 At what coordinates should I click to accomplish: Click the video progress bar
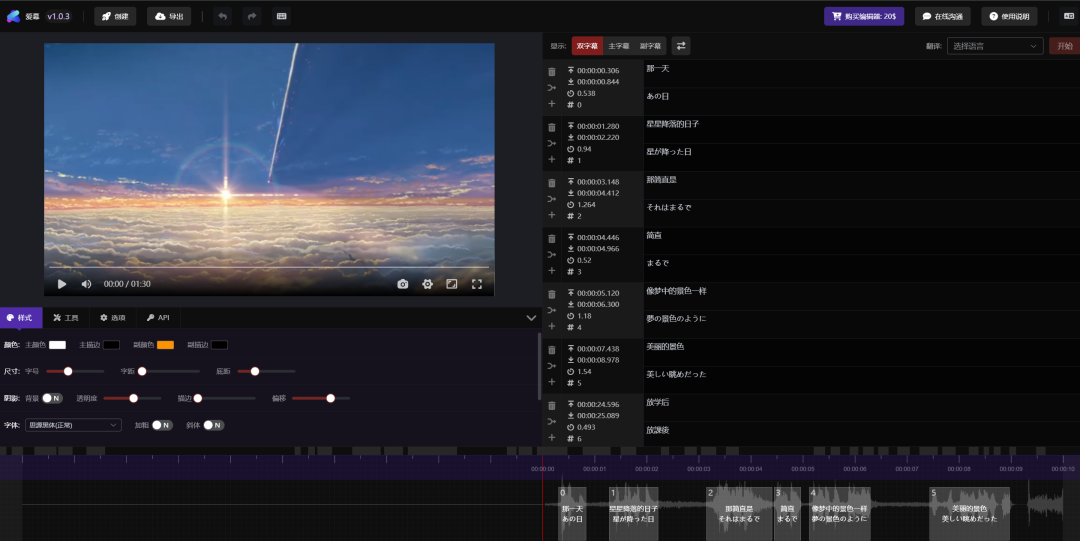click(269, 267)
